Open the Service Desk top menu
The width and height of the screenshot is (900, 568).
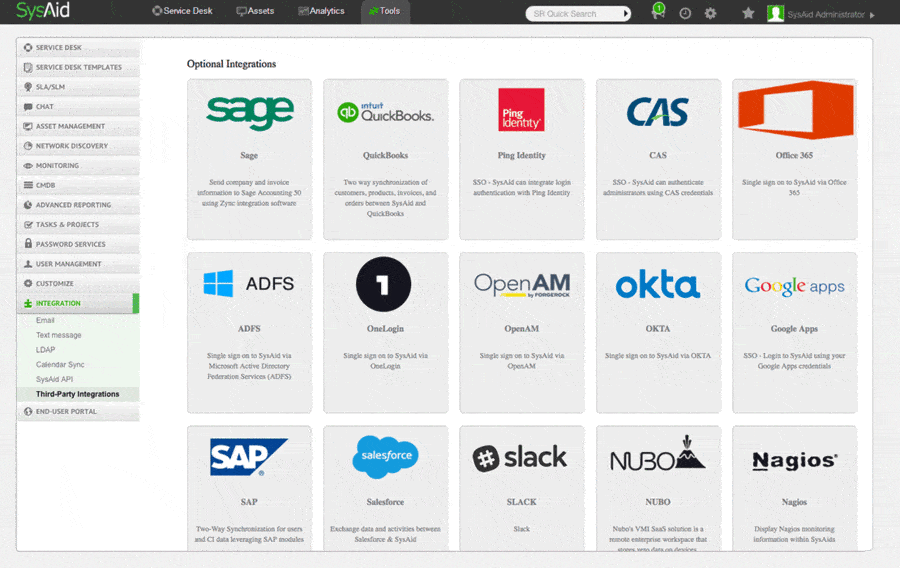(x=183, y=11)
